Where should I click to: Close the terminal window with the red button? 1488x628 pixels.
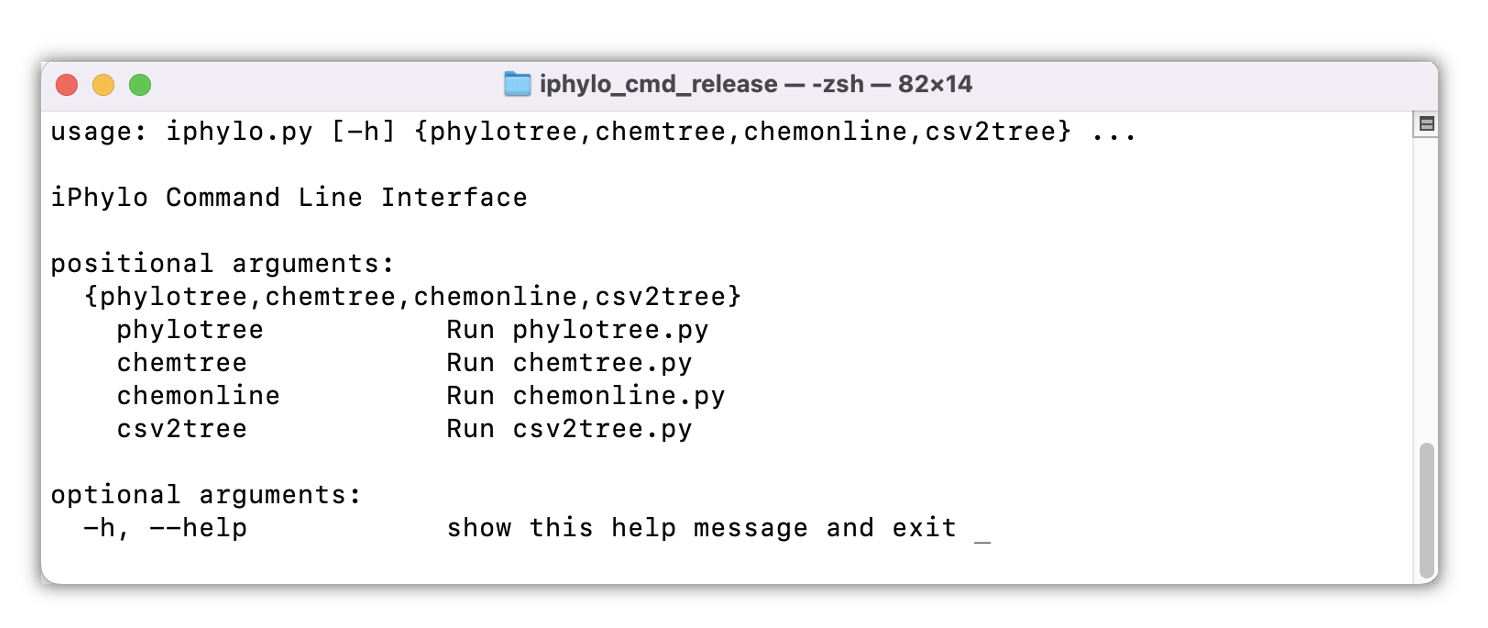tap(67, 85)
